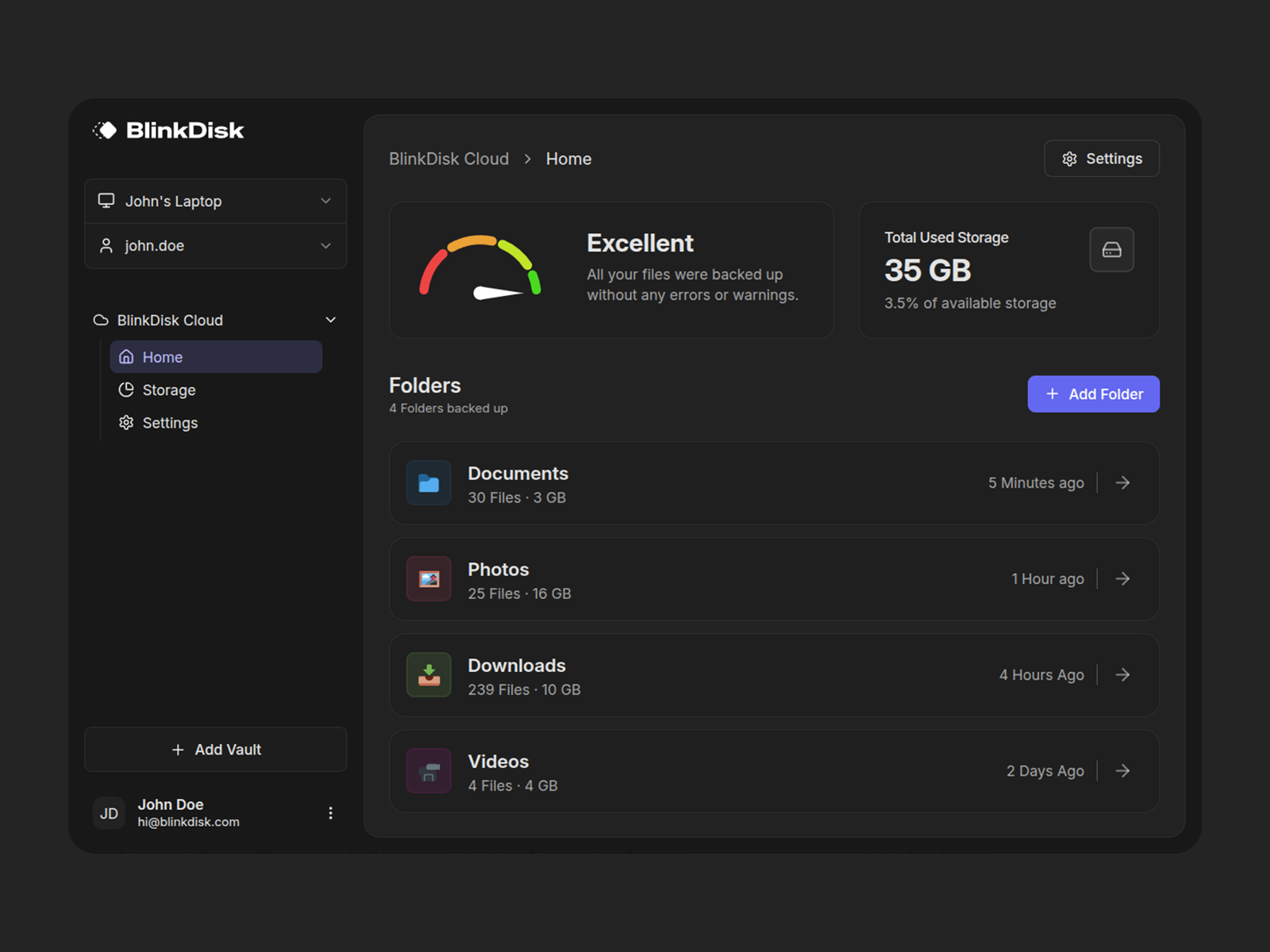Screen dimensions: 1270x952
Task: Open Settings button in the header
Action: pos(1102,159)
